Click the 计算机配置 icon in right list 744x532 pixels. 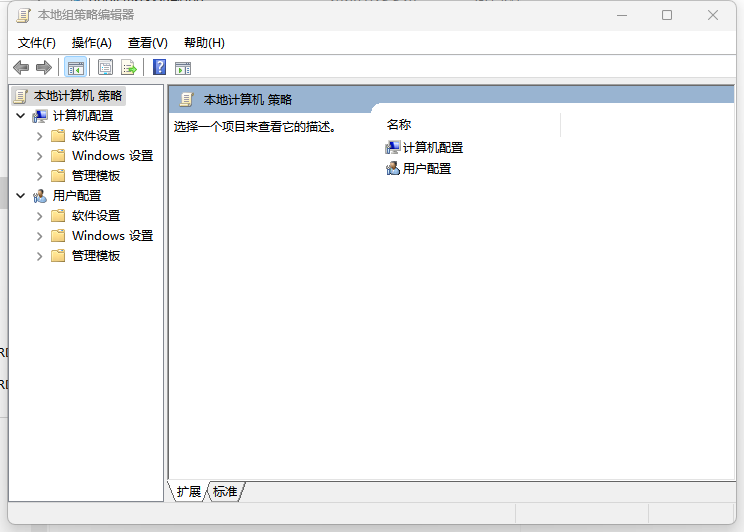(x=392, y=148)
